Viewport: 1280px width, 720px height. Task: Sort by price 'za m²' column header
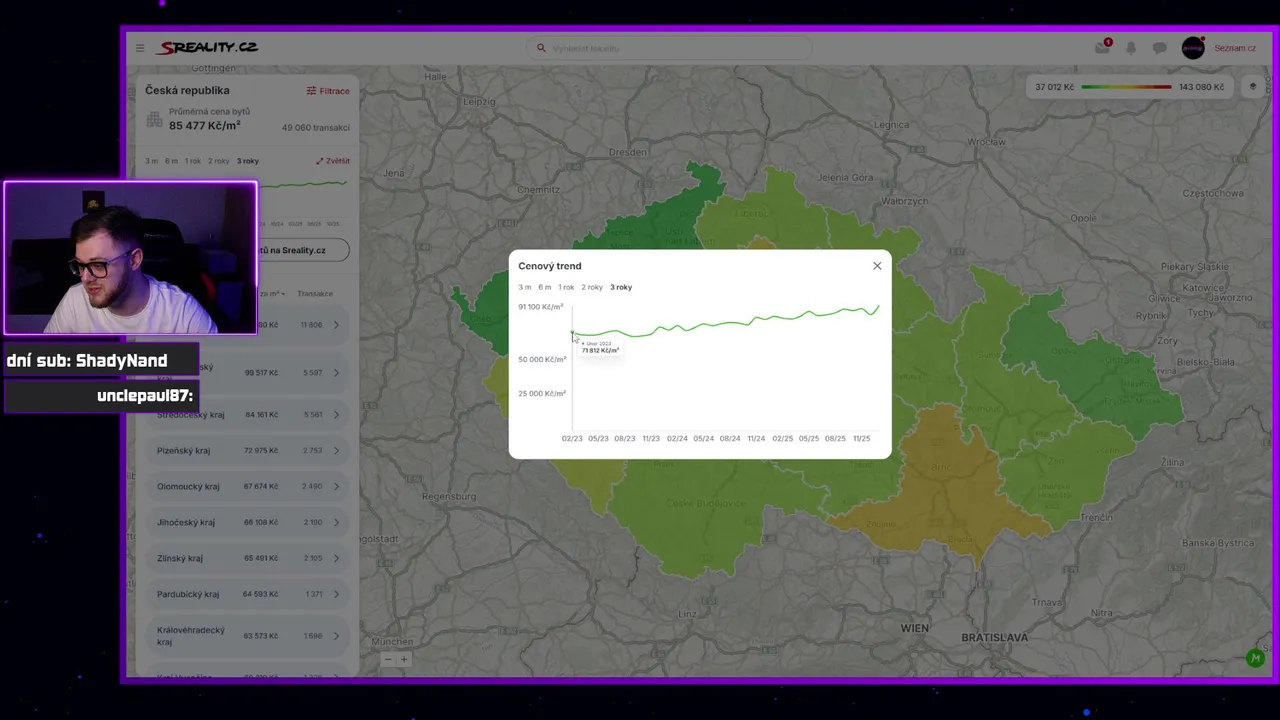(271, 294)
